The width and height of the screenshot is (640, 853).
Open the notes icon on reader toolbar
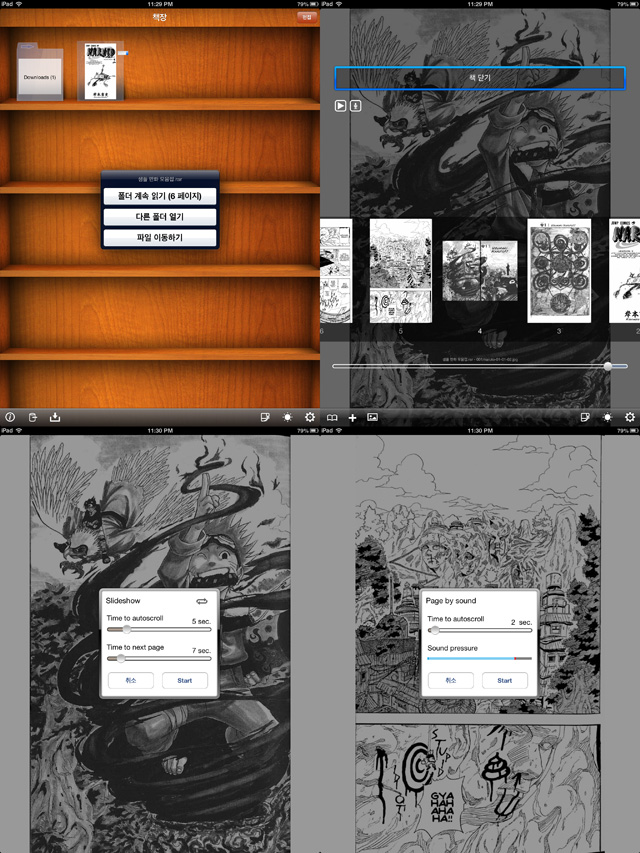tap(585, 417)
